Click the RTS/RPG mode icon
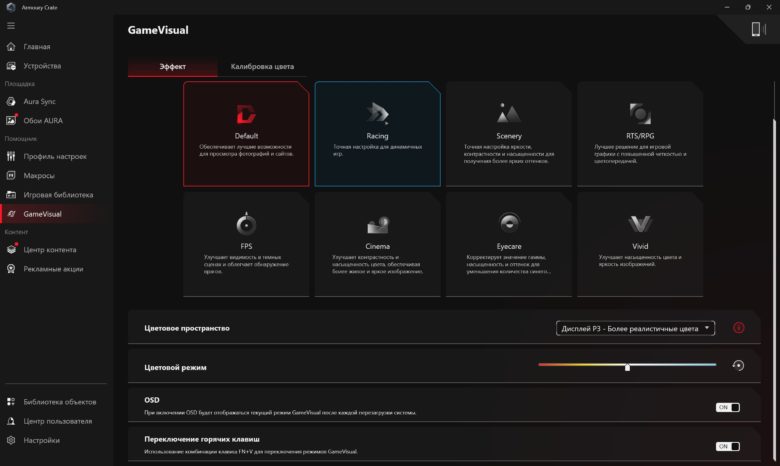The height and width of the screenshot is (466, 780). [640, 113]
